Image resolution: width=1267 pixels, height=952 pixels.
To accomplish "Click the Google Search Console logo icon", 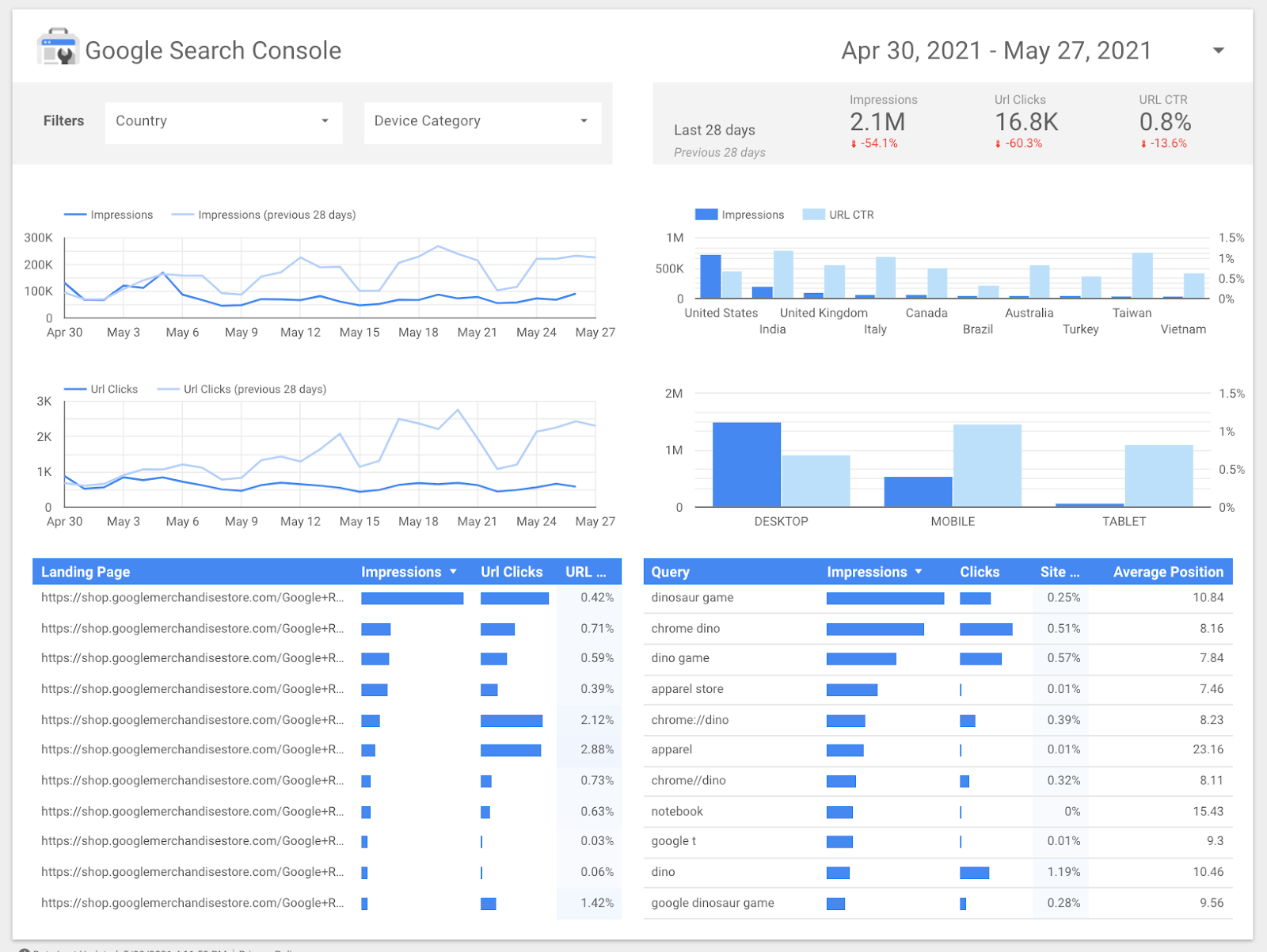I will click(x=58, y=48).
